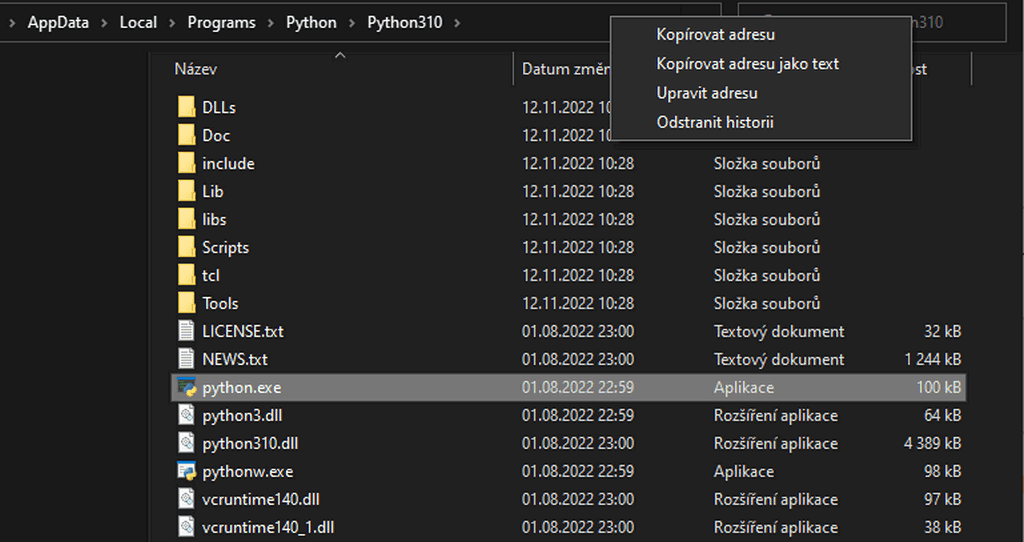
Task: Click the python.exe application icon
Action: click(187, 387)
